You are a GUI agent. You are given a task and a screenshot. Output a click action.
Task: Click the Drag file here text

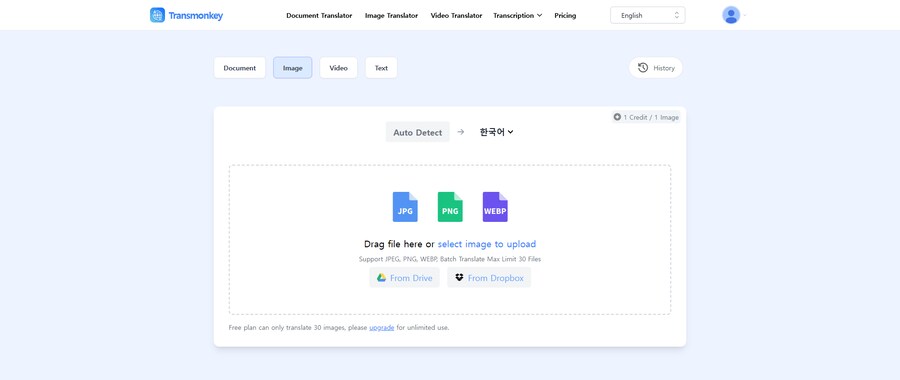[x=394, y=244]
